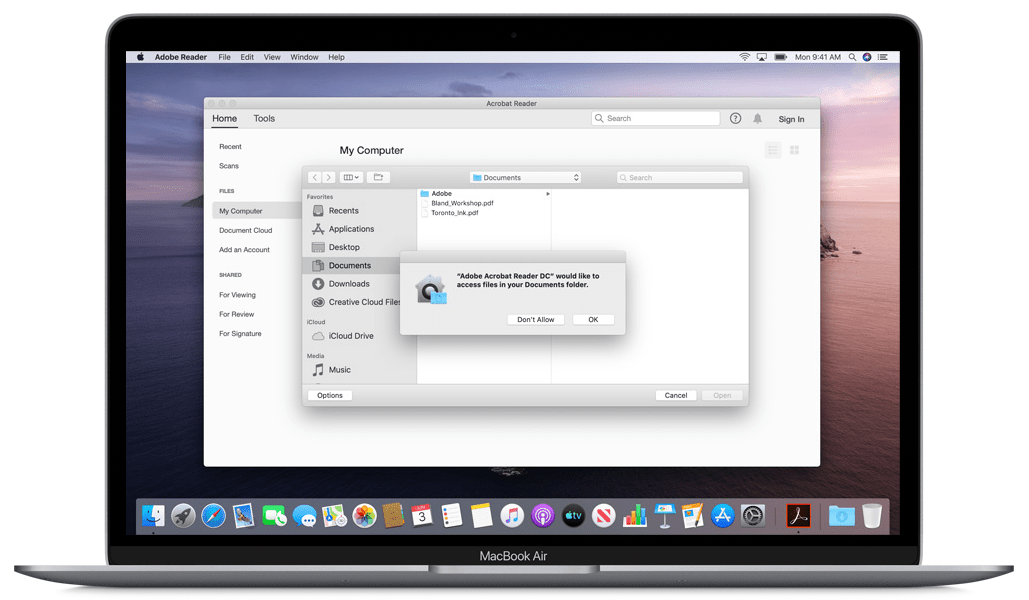Open Finder from the Dock

click(153, 516)
